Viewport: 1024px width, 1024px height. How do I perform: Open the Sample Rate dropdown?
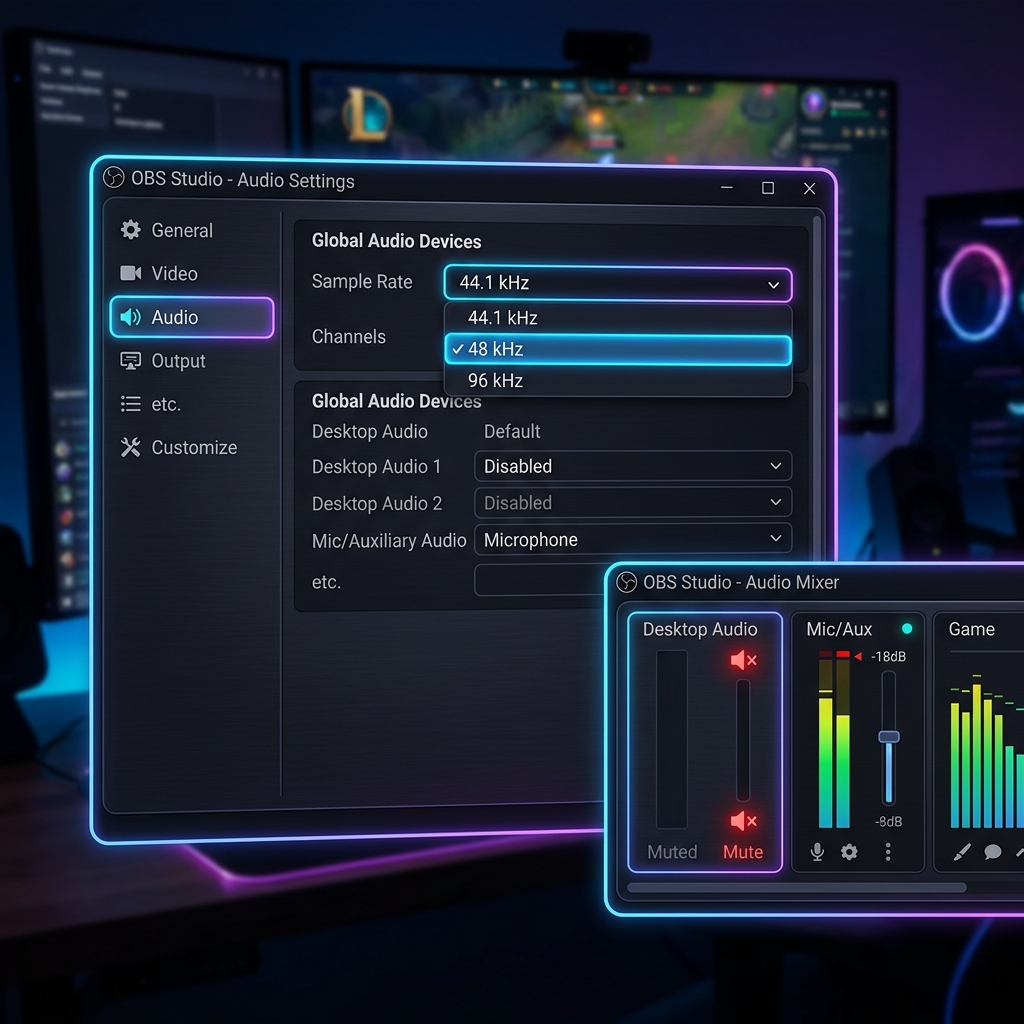pos(618,284)
